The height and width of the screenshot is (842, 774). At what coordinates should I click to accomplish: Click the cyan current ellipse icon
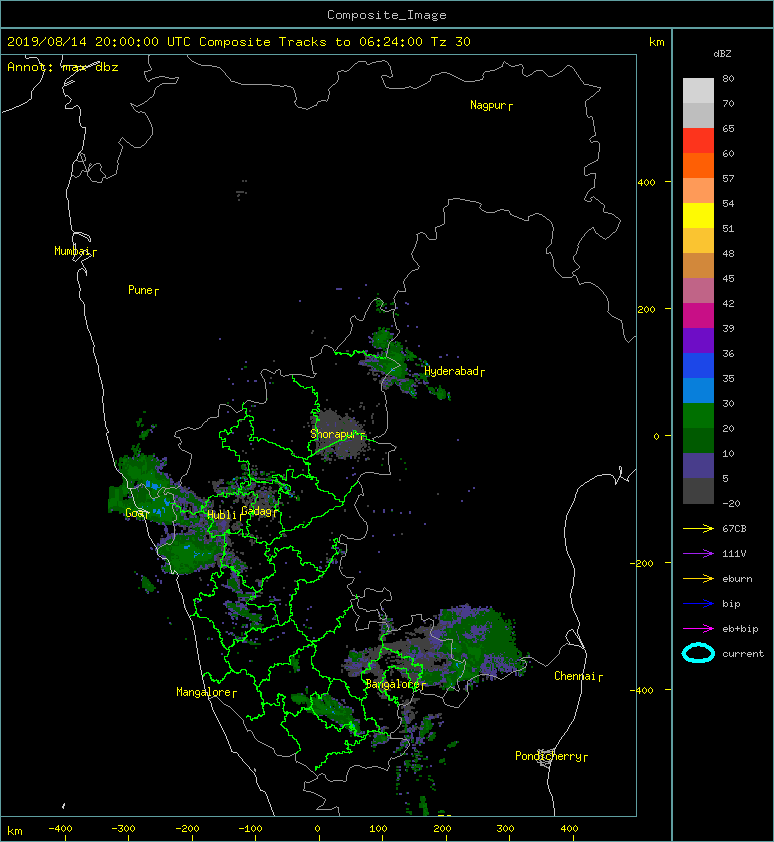(698, 653)
